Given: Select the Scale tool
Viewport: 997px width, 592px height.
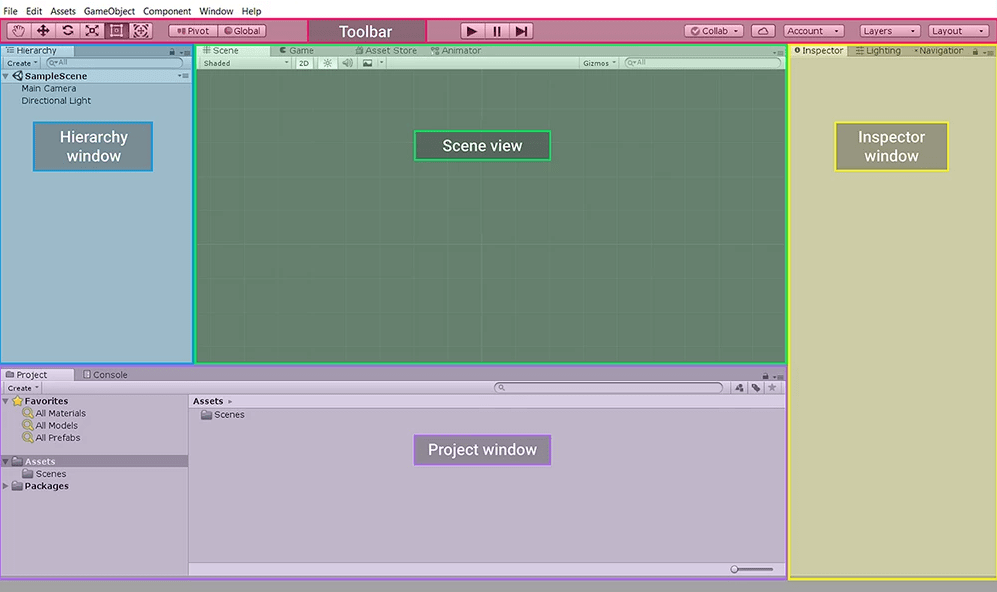Looking at the screenshot, I should click(x=92, y=30).
